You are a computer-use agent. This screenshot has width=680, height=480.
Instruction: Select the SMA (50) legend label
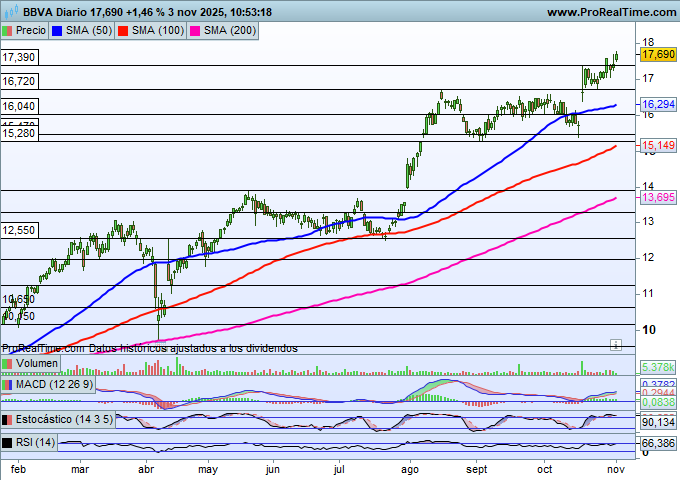coord(88,31)
